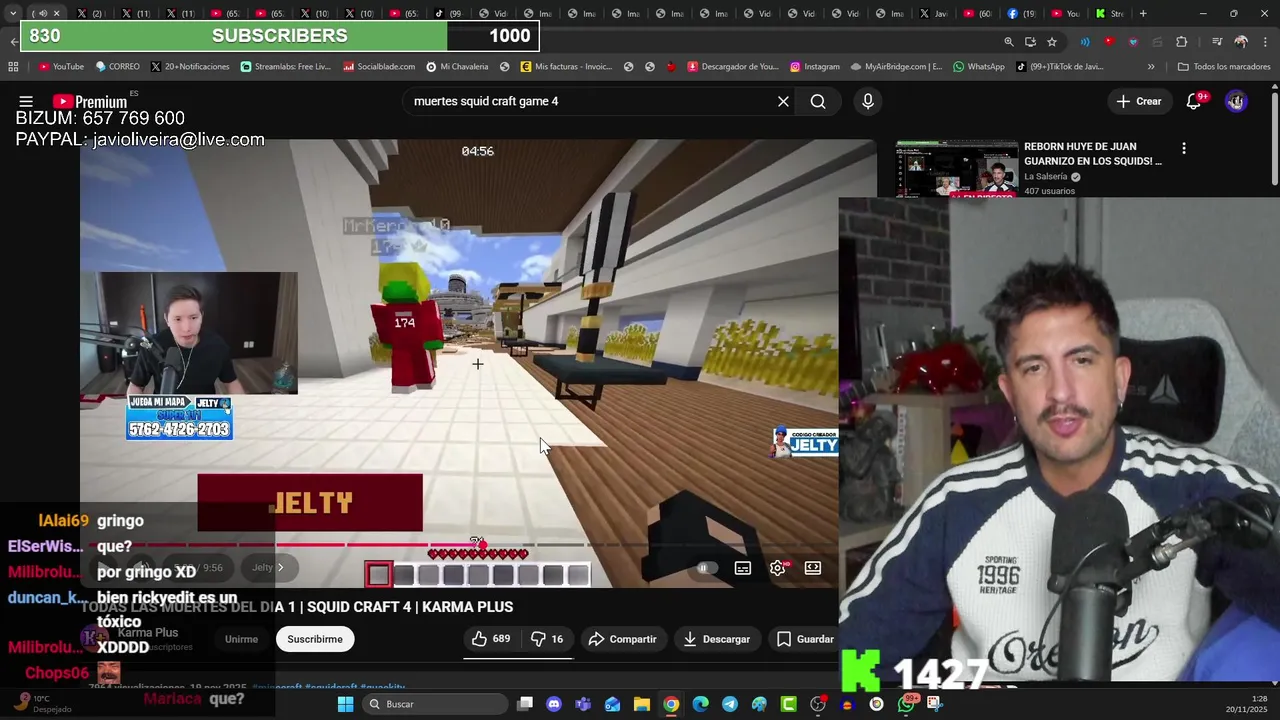Open the Karma Plus channel name

tap(148, 633)
